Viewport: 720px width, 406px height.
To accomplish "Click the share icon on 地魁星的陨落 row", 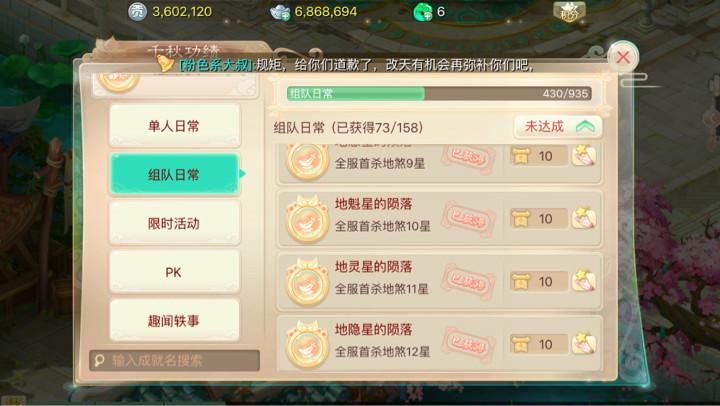I will coord(584,218).
